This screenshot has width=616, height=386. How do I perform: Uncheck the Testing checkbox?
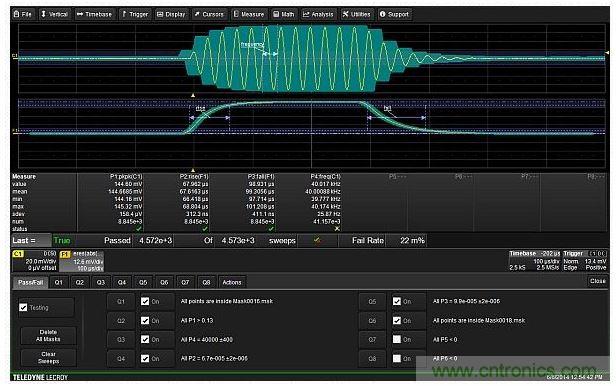23,307
